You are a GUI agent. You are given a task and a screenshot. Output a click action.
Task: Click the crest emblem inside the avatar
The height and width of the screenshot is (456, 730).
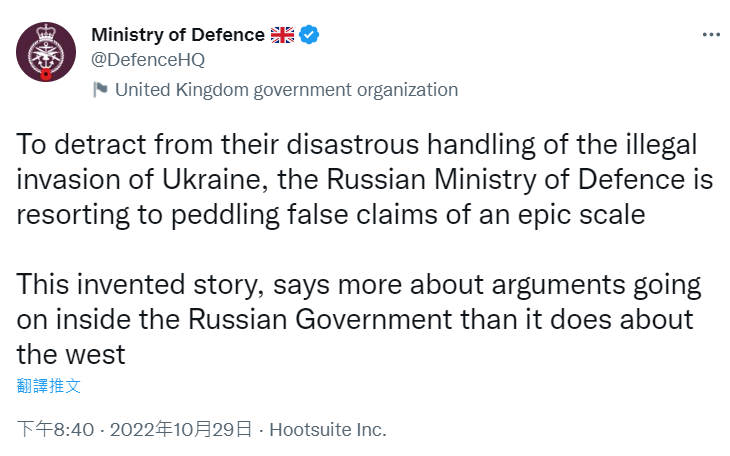click(x=47, y=47)
